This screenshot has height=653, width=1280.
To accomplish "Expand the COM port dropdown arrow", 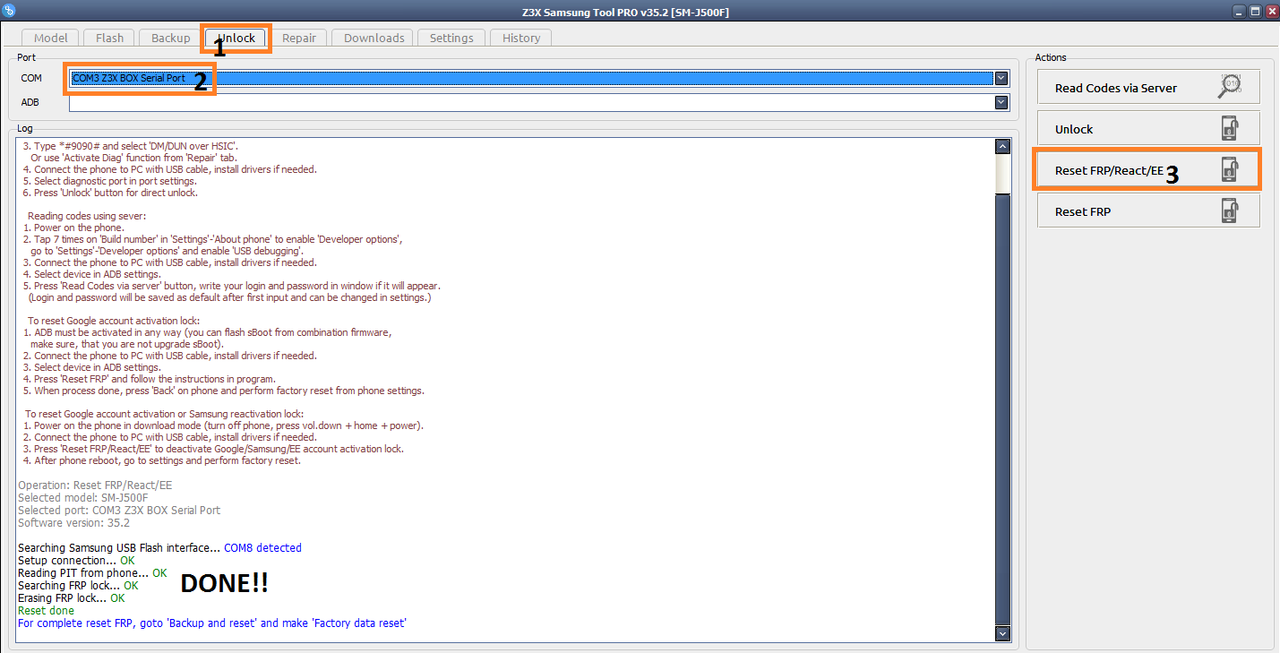I will click(1001, 78).
